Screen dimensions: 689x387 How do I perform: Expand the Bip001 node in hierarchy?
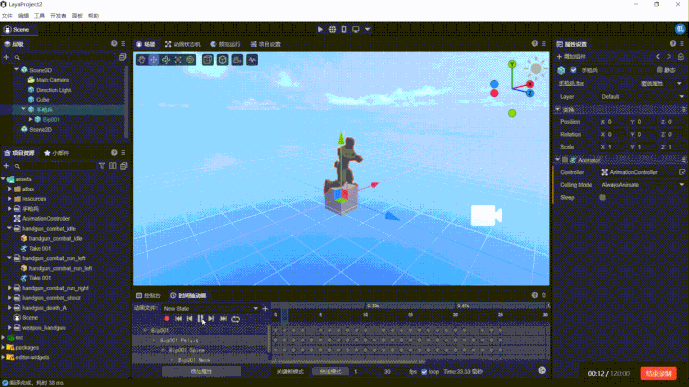click(31, 119)
